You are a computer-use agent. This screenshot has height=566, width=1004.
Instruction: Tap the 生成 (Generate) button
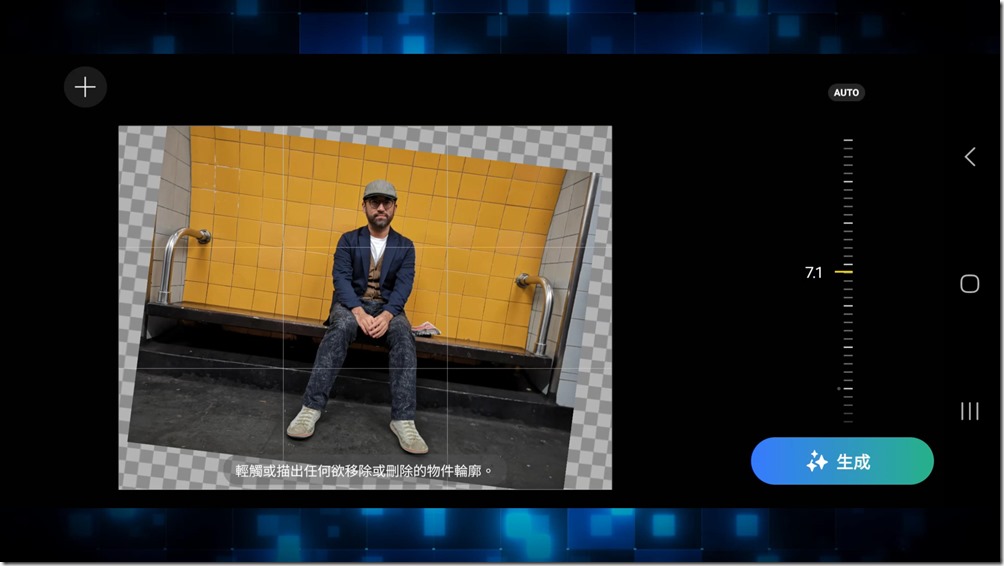(x=842, y=461)
